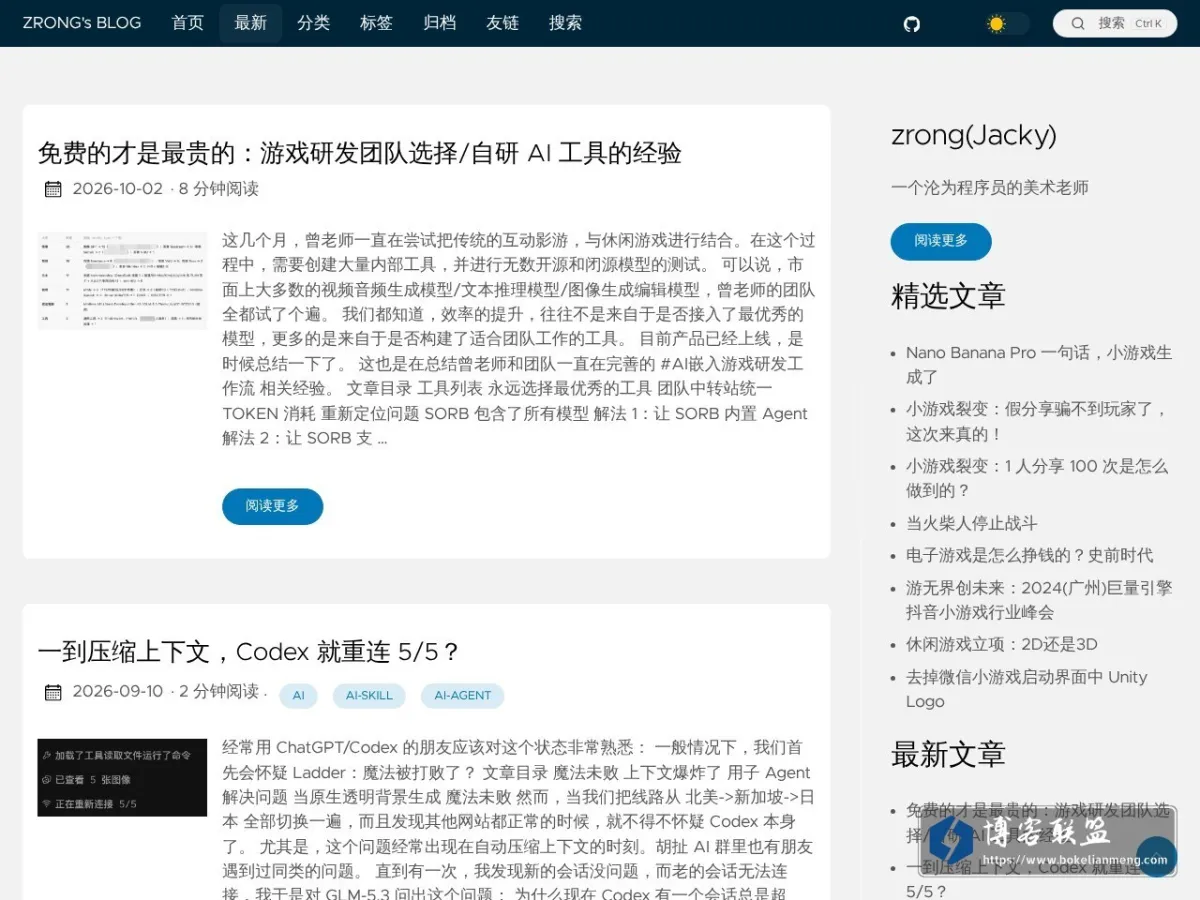Click the 2026-09-10 post date
1200x900 pixels.
click(x=118, y=692)
